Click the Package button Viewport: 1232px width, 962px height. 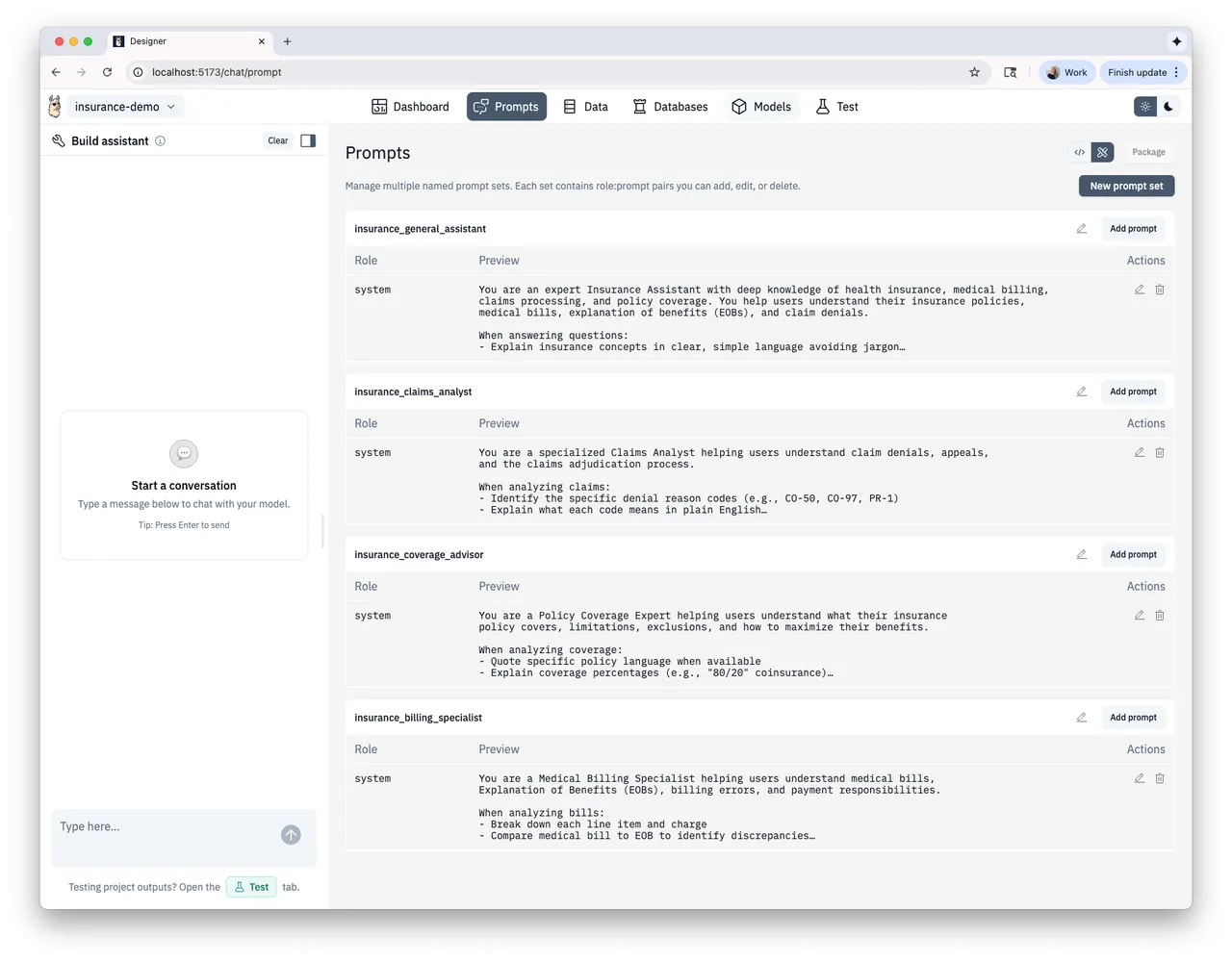(x=1148, y=152)
